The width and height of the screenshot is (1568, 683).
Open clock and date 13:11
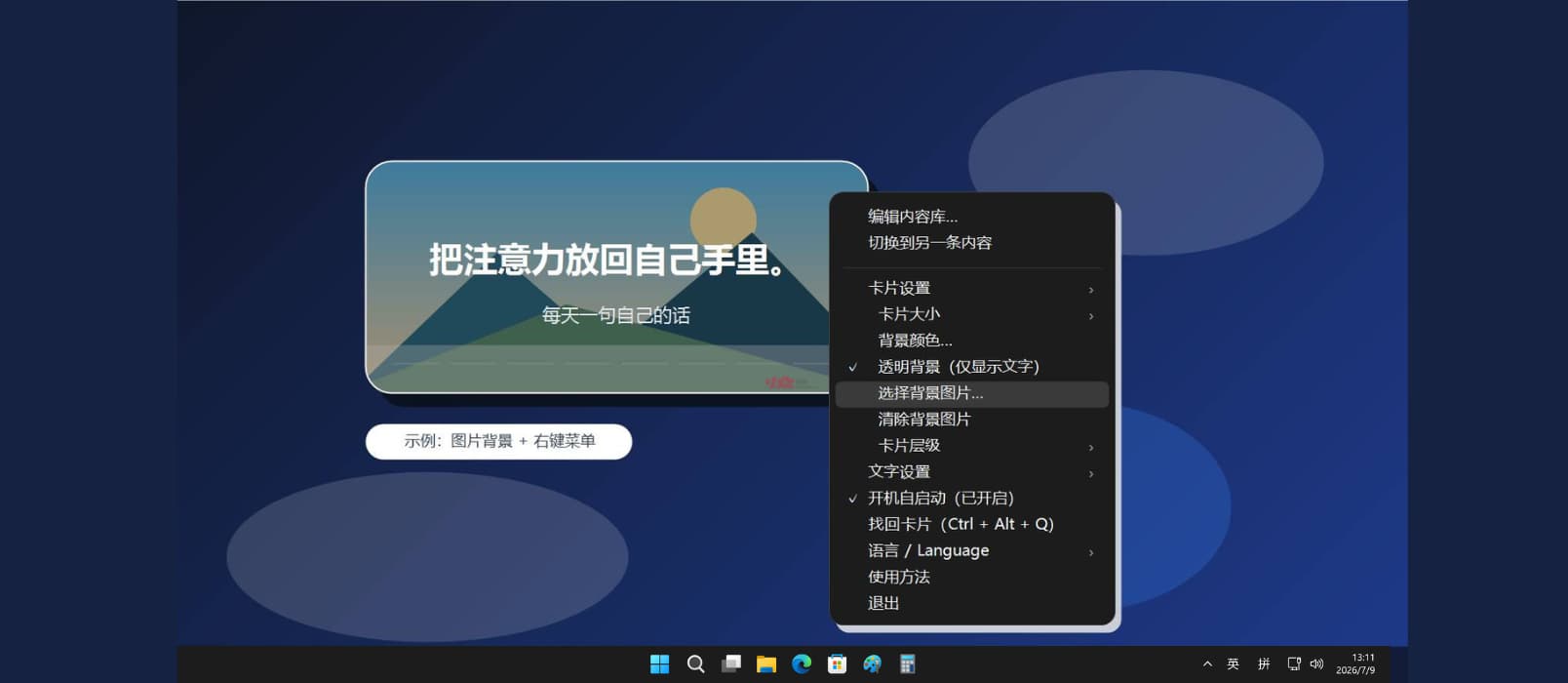(1355, 664)
